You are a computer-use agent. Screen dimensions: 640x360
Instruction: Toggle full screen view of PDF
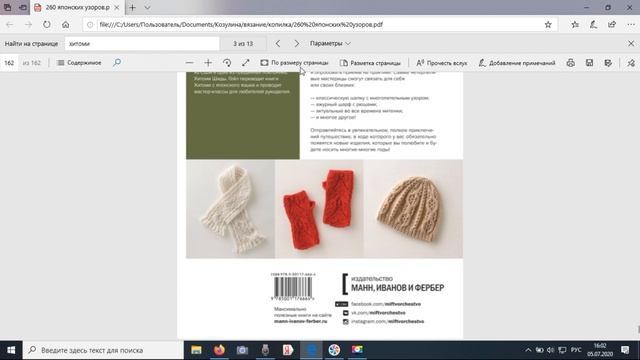[245, 63]
